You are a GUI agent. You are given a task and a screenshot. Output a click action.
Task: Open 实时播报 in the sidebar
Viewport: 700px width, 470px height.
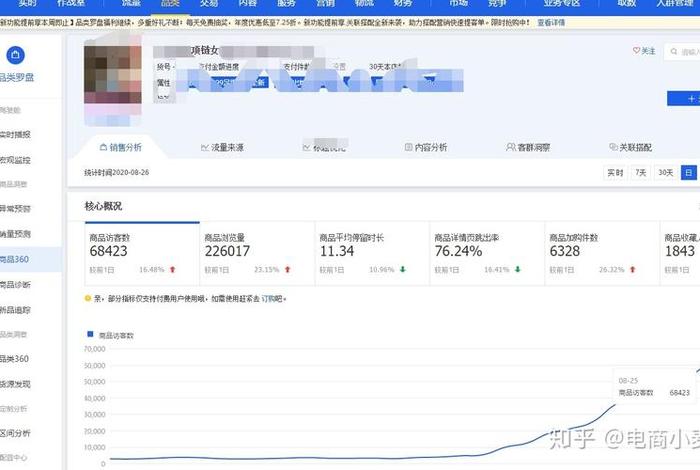click(16, 134)
